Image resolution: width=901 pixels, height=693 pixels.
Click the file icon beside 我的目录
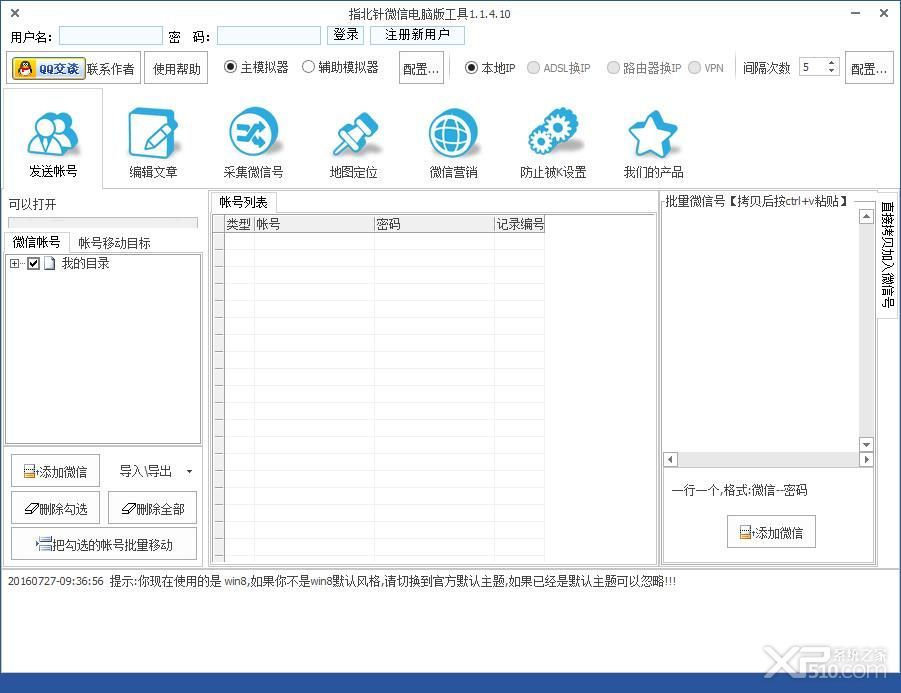50,264
